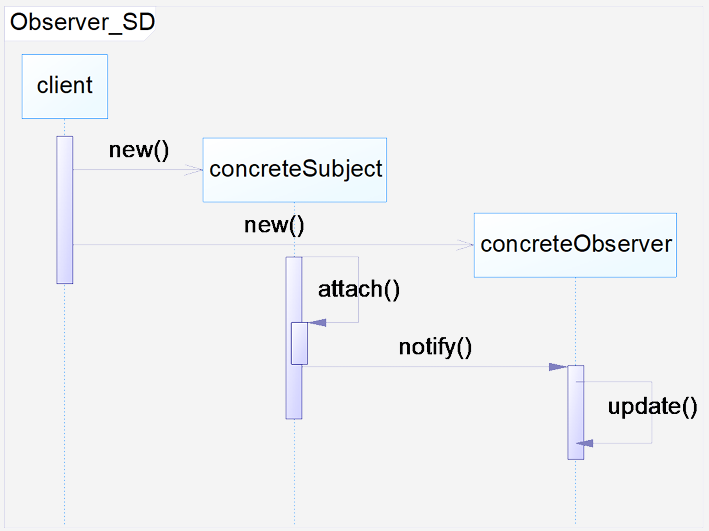Image resolution: width=709 pixels, height=531 pixels.
Task: Select the concreteSubject object box
Action: click(x=295, y=170)
